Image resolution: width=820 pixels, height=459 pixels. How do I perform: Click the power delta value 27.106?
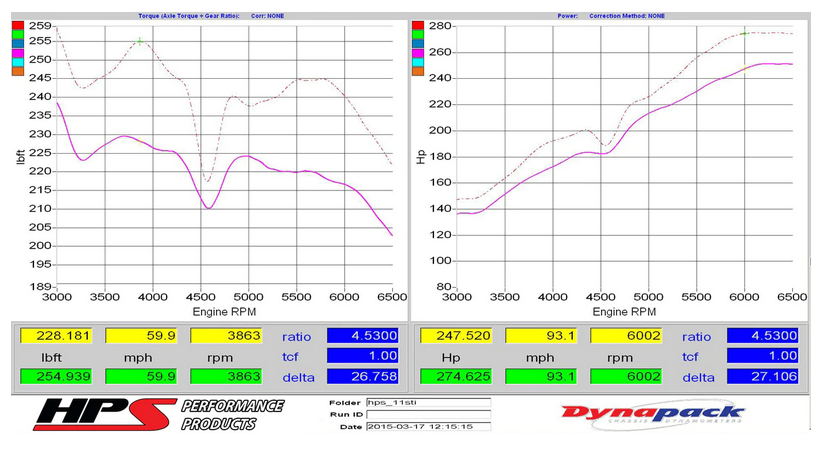(x=763, y=377)
